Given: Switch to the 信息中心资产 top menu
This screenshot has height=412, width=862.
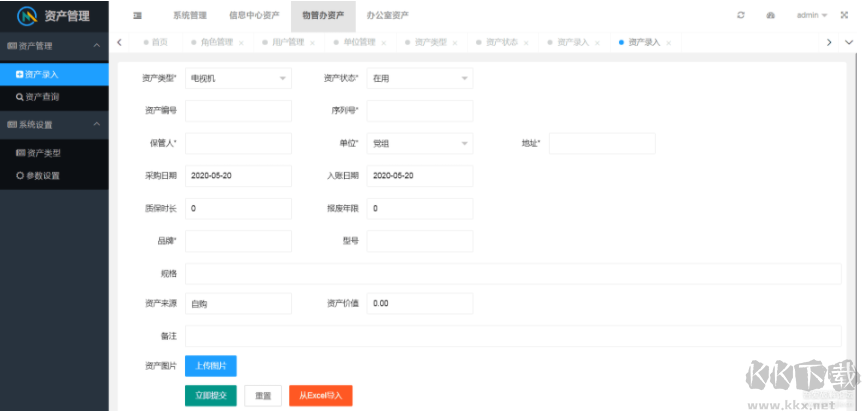Looking at the screenshot, I should point(253,16).
